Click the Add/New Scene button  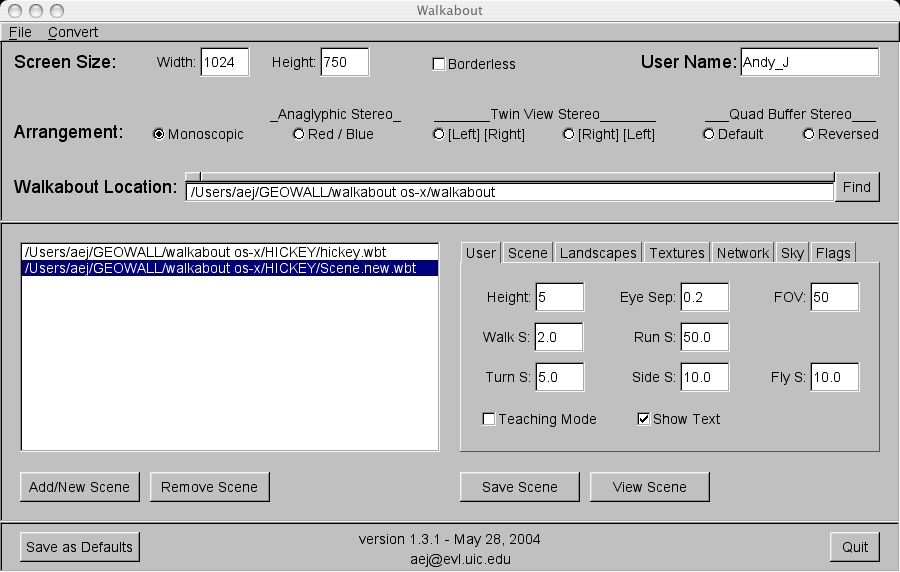80,487
